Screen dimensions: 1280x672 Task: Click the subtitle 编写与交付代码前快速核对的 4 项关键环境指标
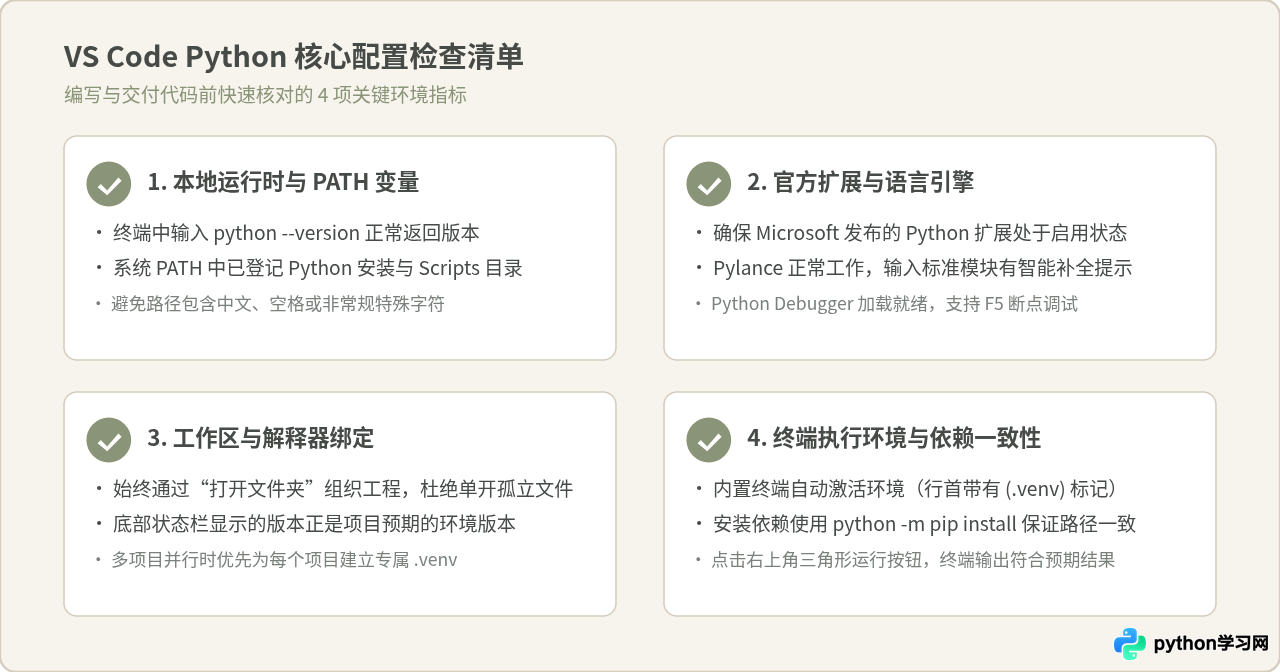pos(265,95)
